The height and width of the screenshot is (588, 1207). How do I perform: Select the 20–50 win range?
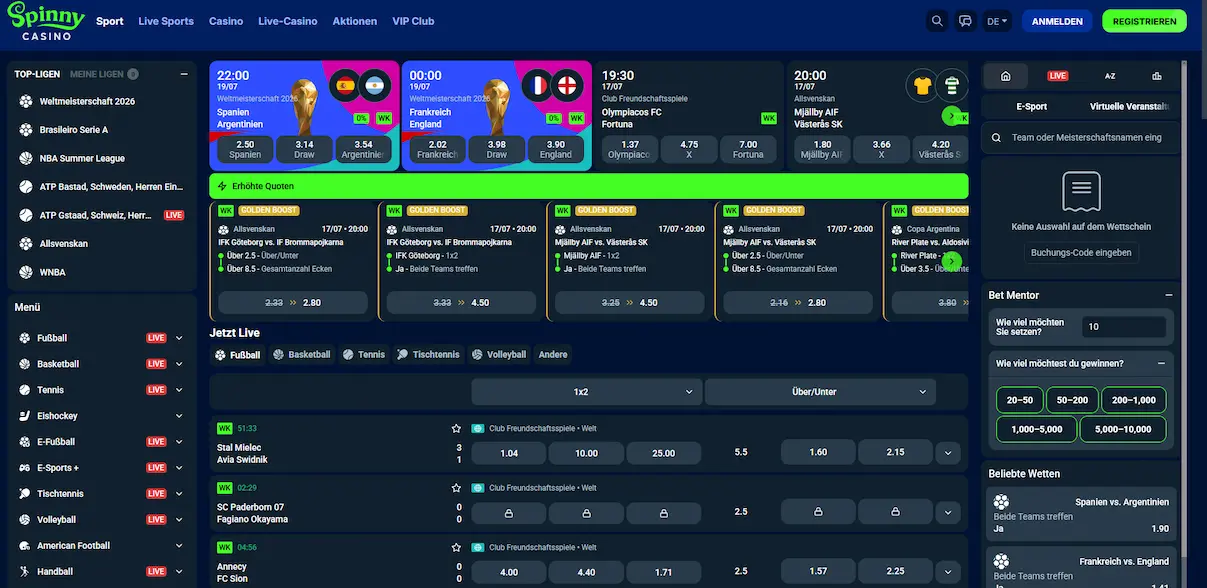tap(1019, 400)
